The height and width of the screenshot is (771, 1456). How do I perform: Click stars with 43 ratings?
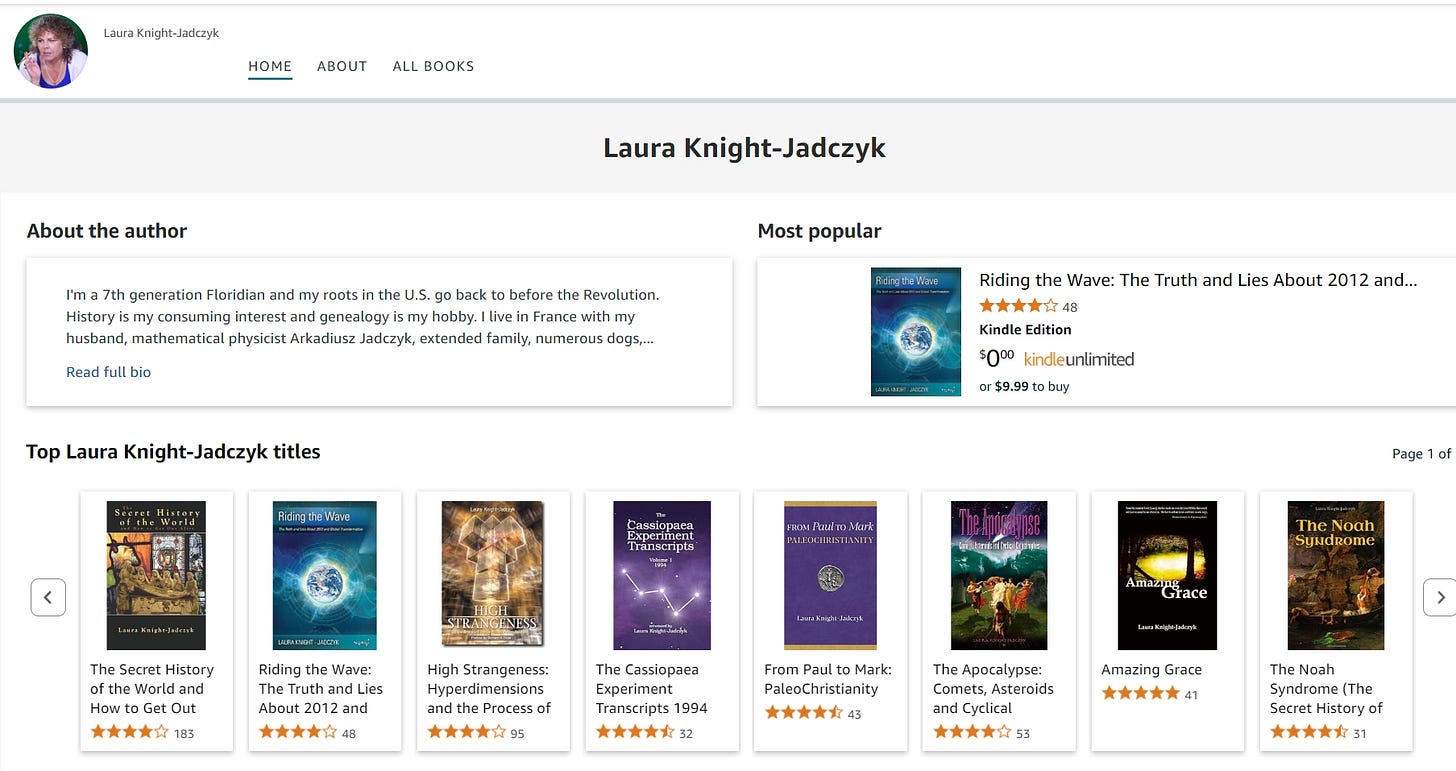(803, 713)
